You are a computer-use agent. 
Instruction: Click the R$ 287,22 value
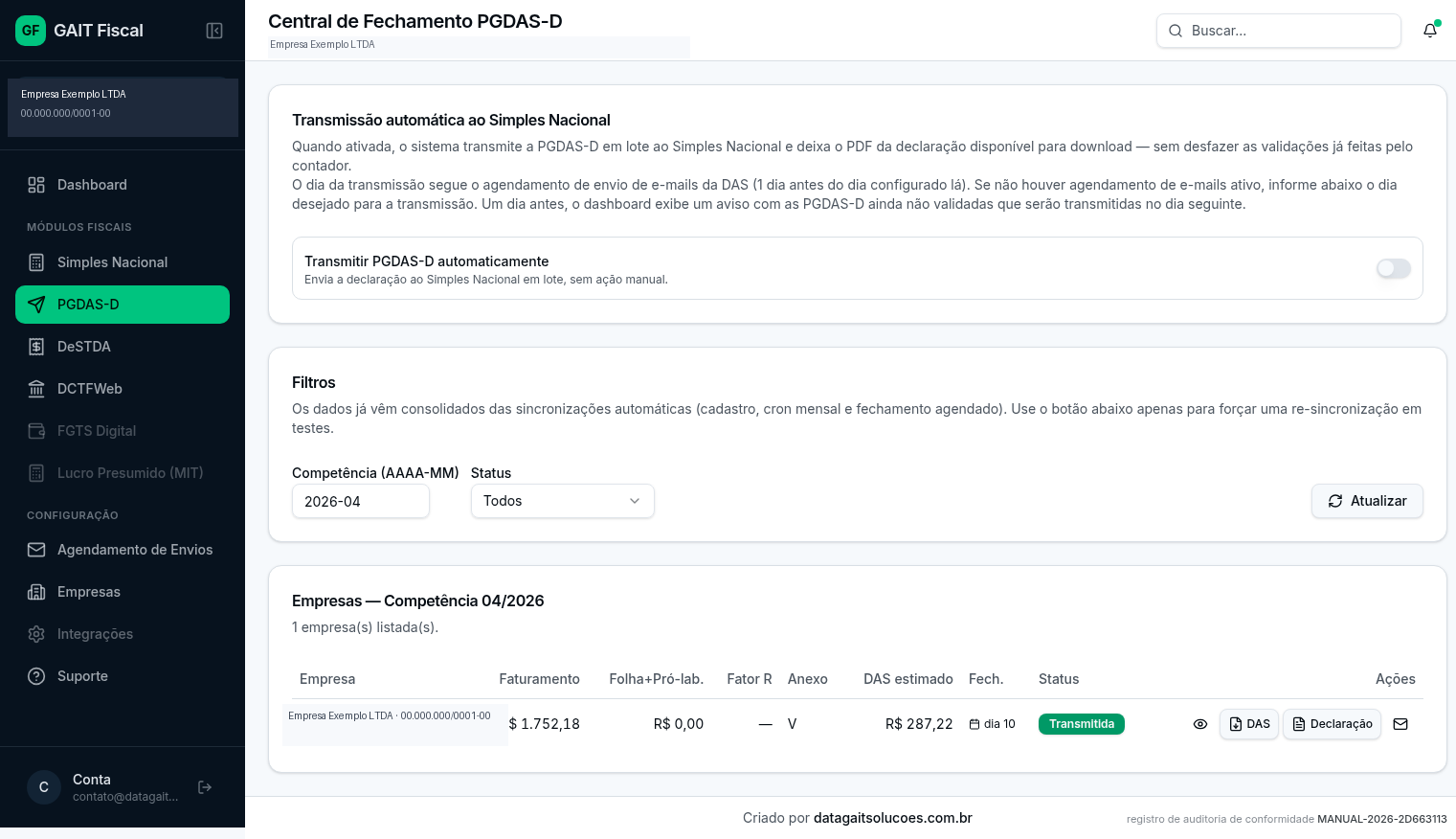(919, 724)
